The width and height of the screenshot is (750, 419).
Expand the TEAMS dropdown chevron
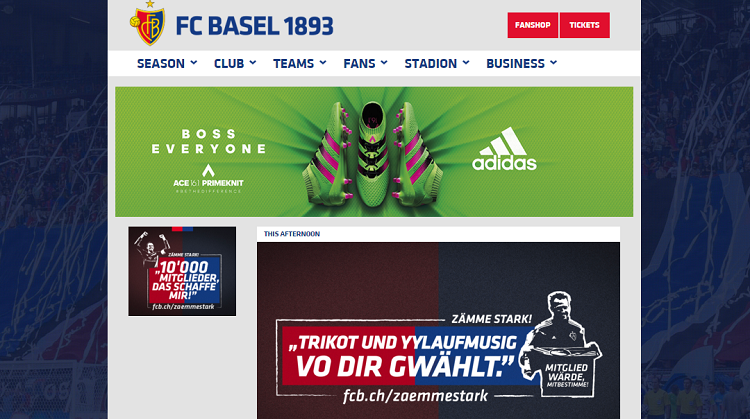(x=323, y=63)
